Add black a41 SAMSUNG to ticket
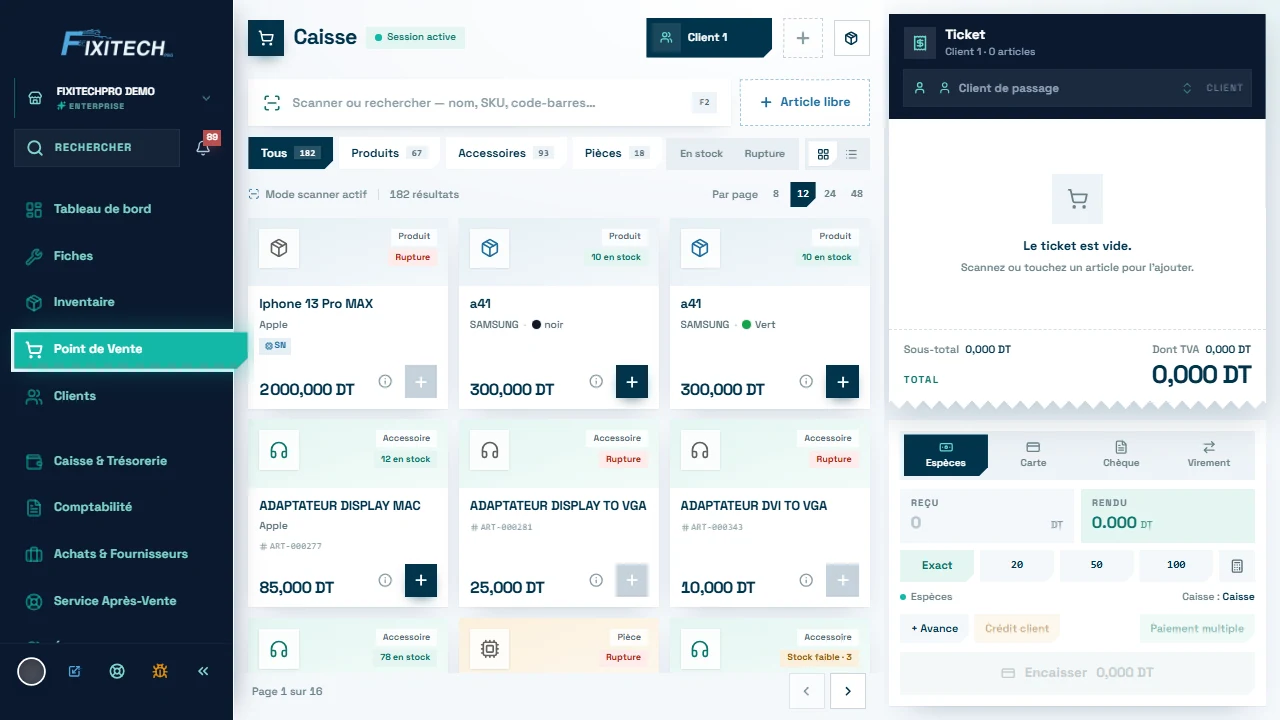 point(632,382)
